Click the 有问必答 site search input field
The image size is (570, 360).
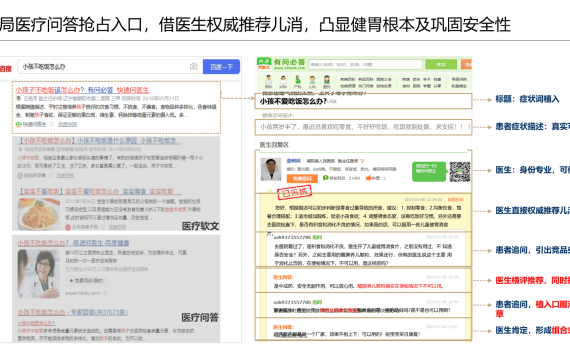(365, 64)
